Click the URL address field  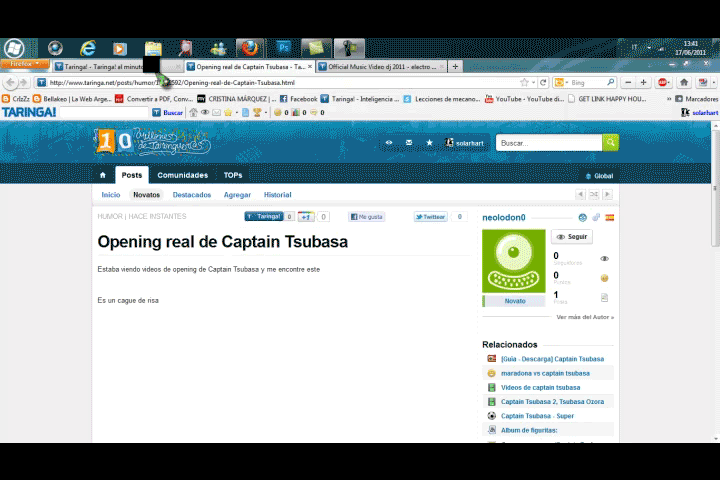(x=280, y=83)
